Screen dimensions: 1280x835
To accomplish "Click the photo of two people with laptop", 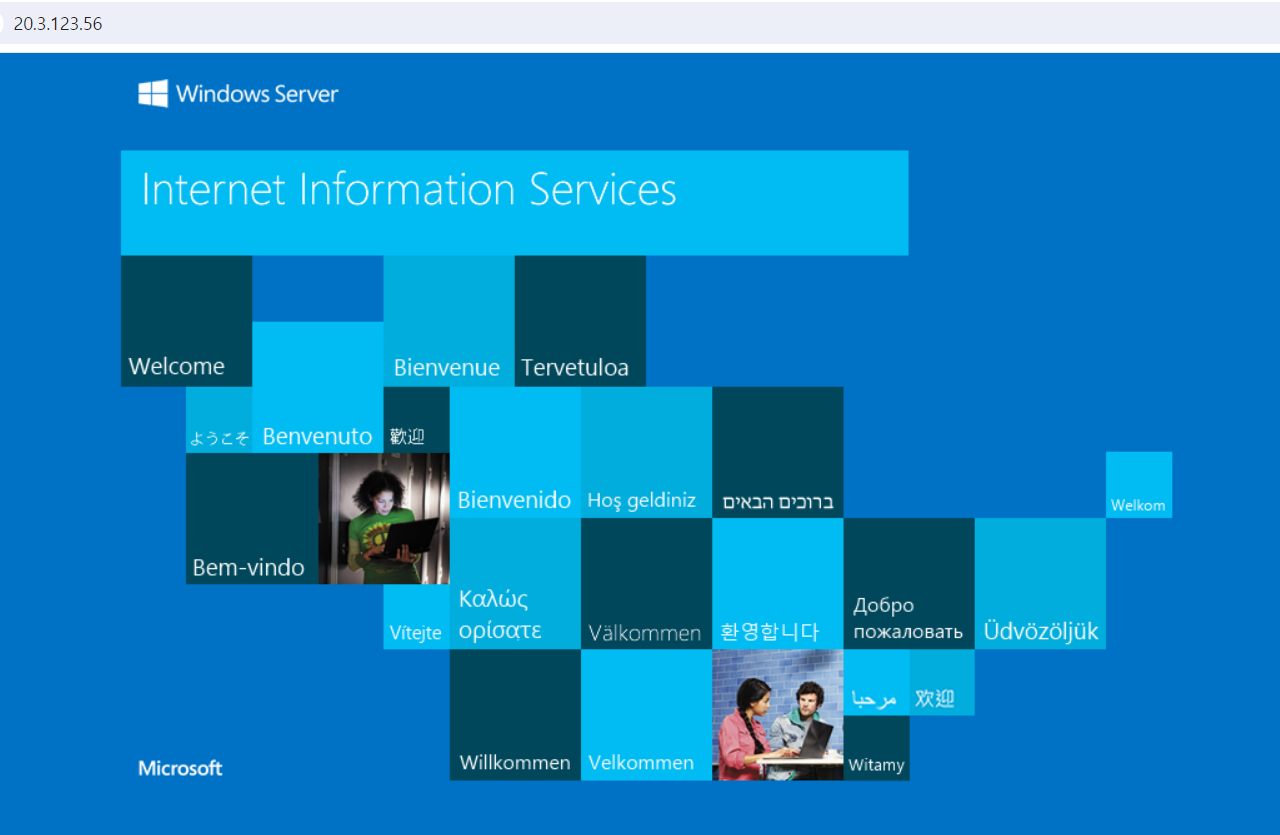I will point(778,714).
